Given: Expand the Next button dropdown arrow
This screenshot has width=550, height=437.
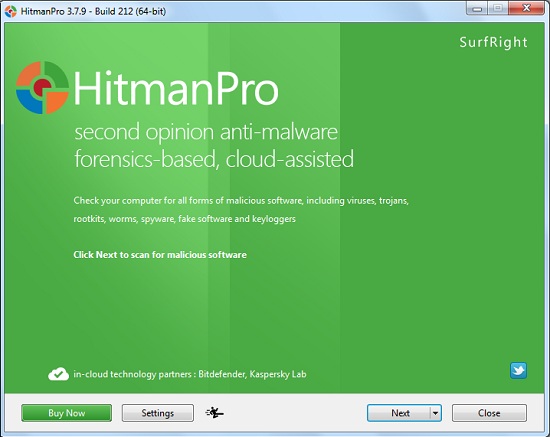Looking at the screenshot, I should tap(435, 413).
